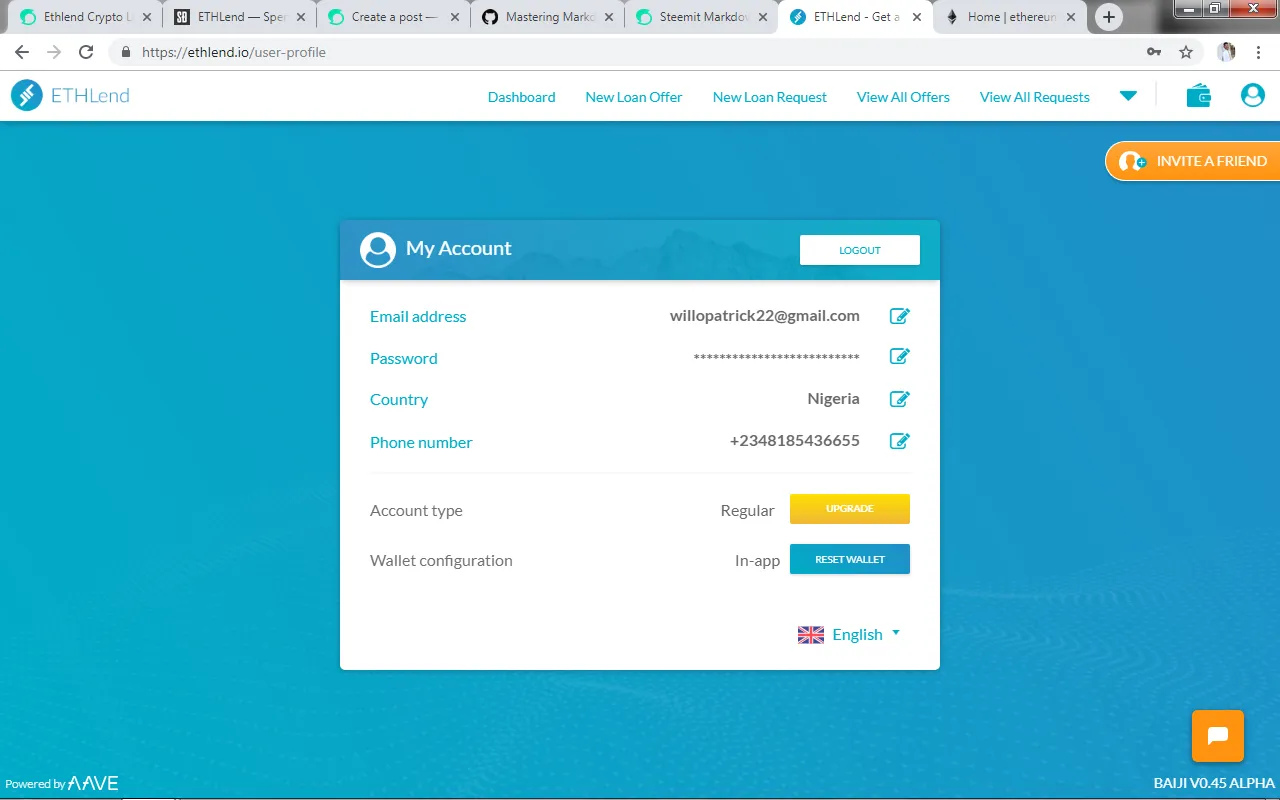Viewport: 1280px width, 800px height.
Task: Click the site padlock icon
Action: coord(126,52)
